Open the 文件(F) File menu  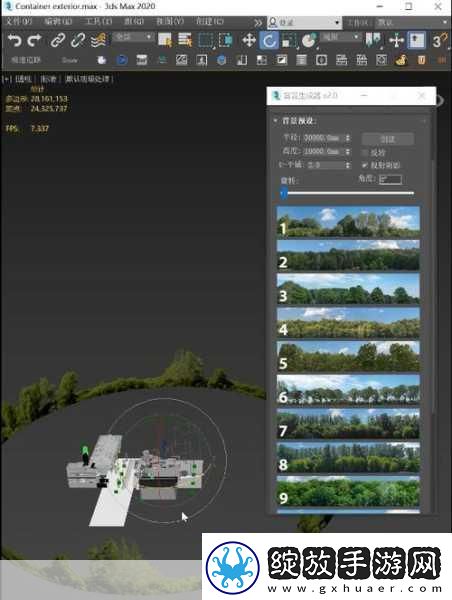click(18, 21)
